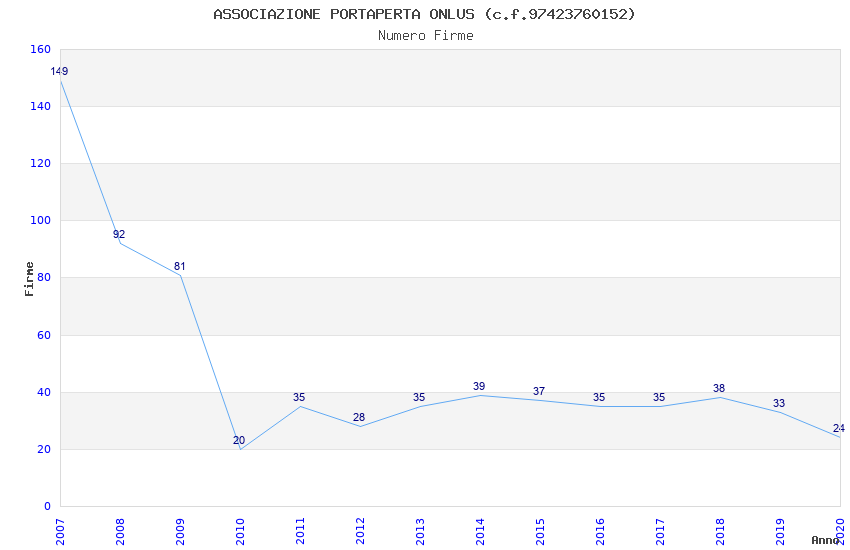Click the 2017 year tick on x-axis
Viewport: 850px width, 550px height.
click(x=660, y=529)
